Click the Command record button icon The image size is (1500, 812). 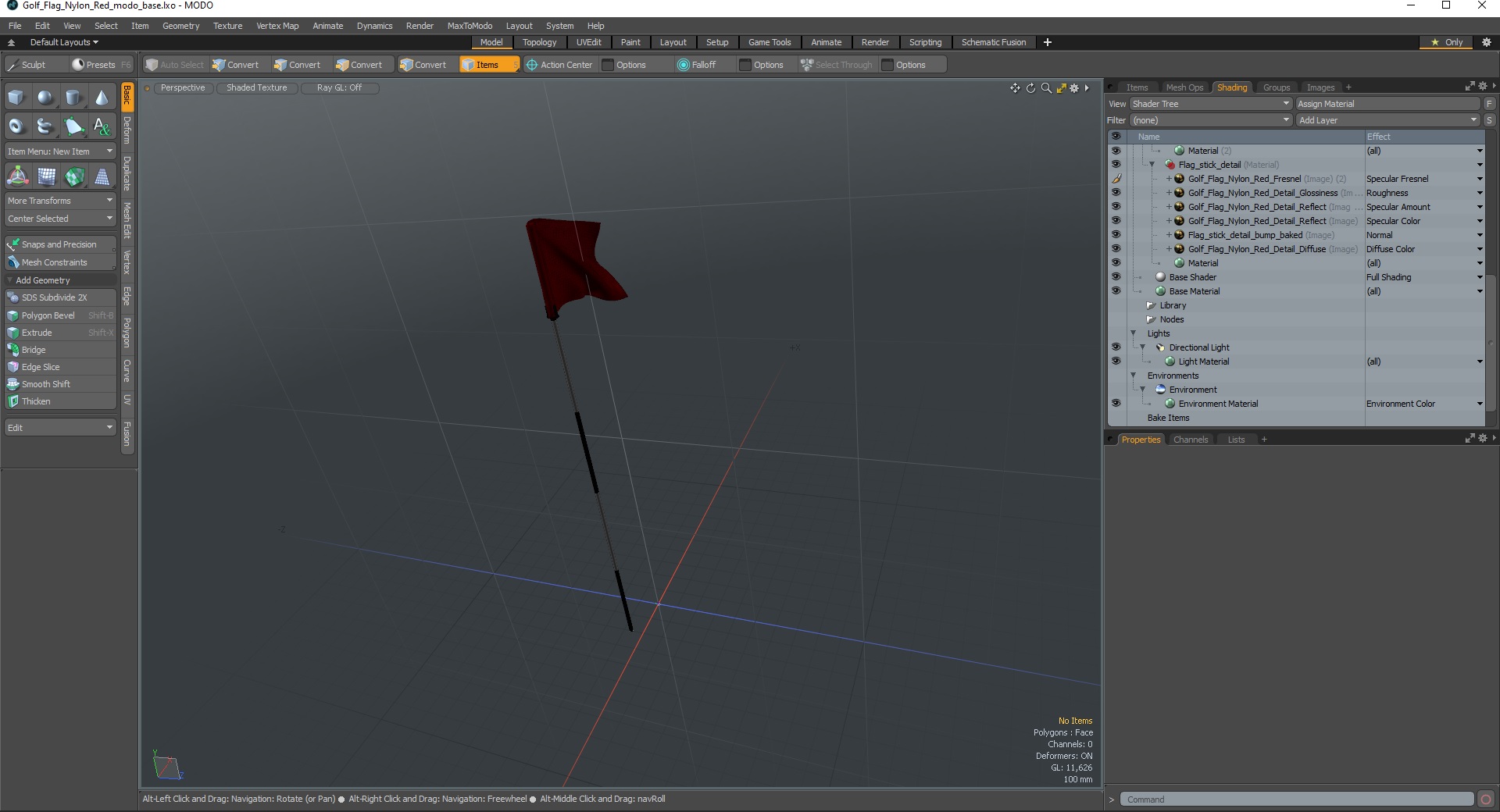tap(1486, 799)
